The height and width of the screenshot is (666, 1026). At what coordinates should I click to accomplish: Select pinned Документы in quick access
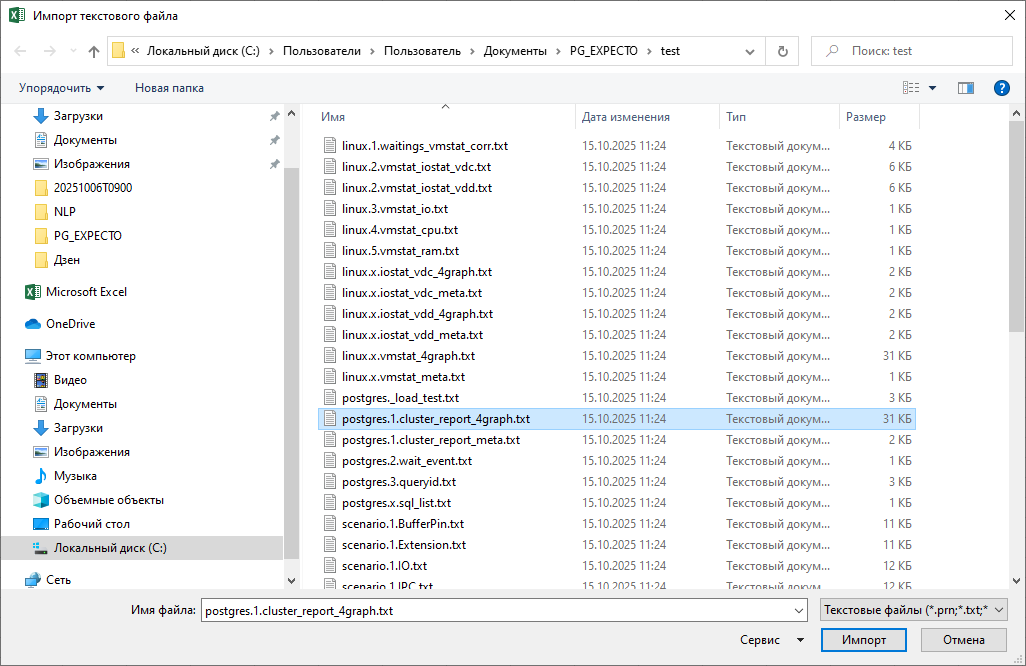pyautogui.click(x=85, y=140)
